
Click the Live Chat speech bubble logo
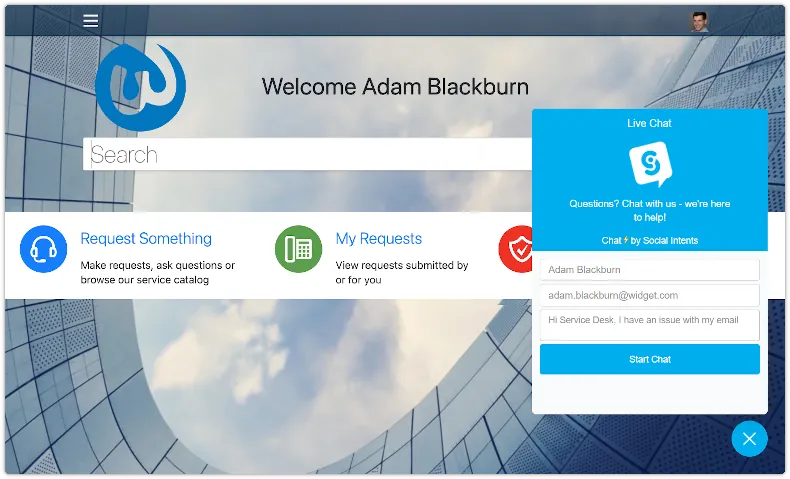pos(650,164)
